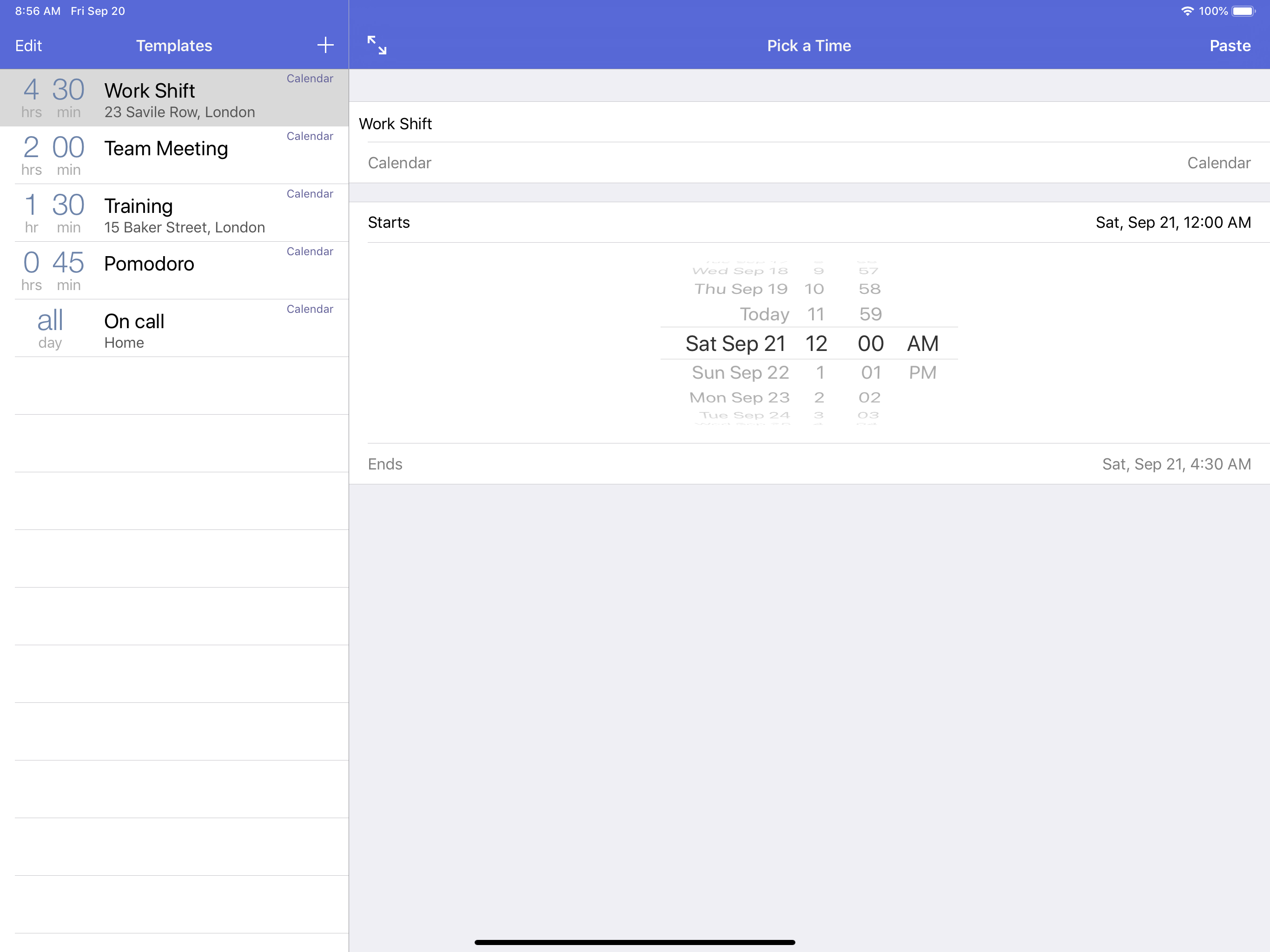The height and width of the screenshot is (952, 1270).
Task: Pick Today in the date wheel
Action: 764,314
